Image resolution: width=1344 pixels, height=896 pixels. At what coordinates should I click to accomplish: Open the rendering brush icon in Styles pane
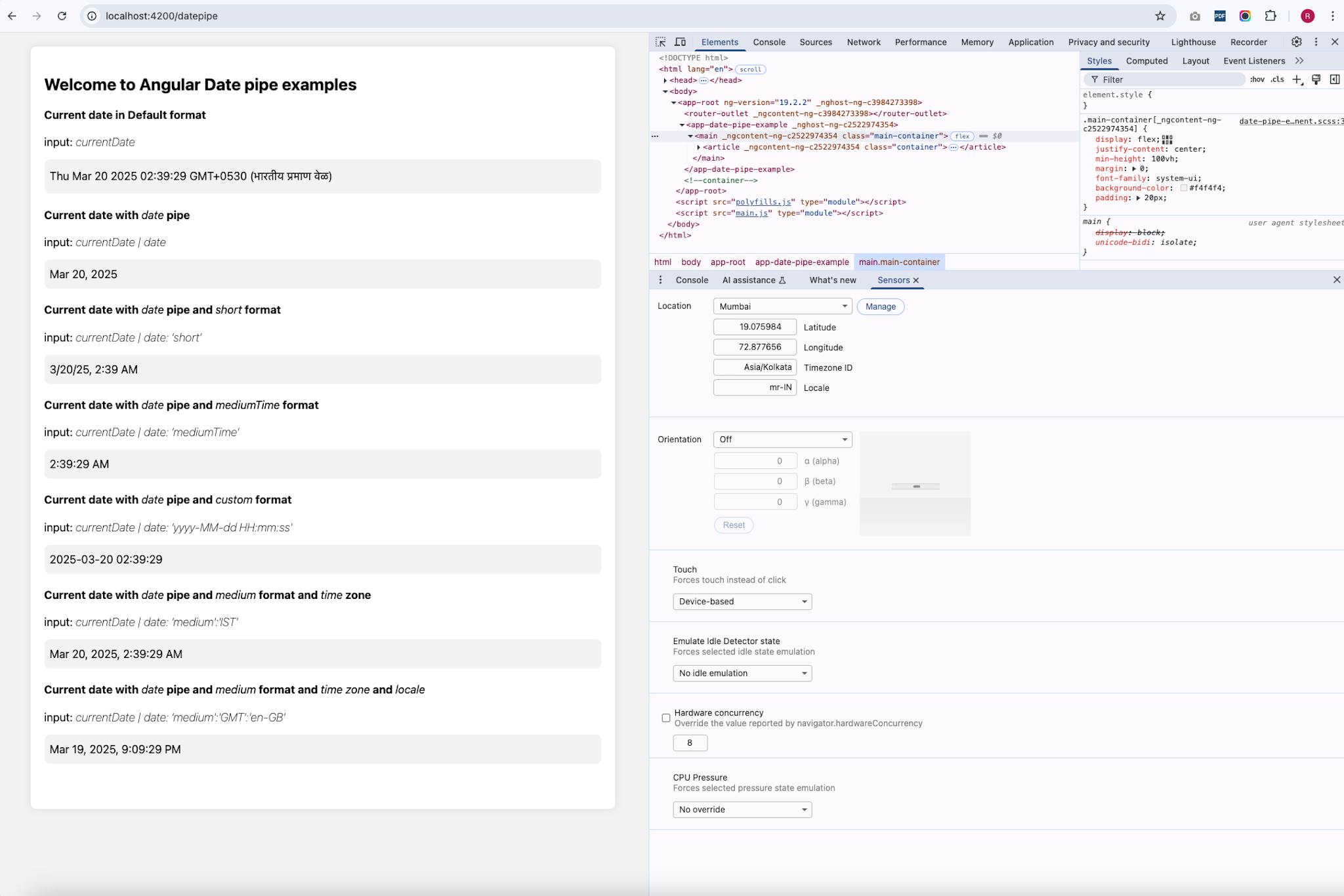[1316, 79]
